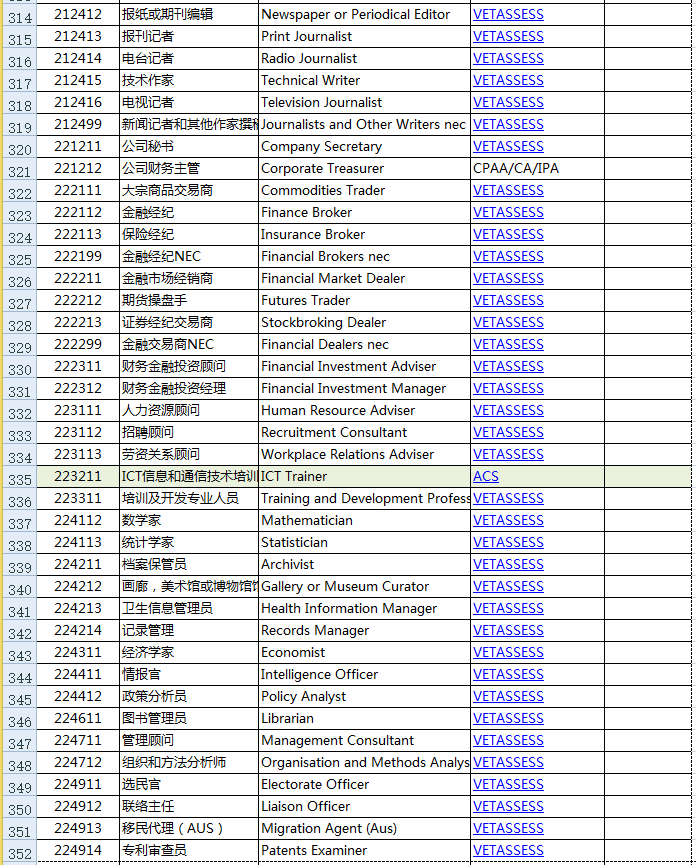This screenshot has height=865, width=696.
Task: Select the cell 'Management Consultant'
Action: click(x=364, y=741)
